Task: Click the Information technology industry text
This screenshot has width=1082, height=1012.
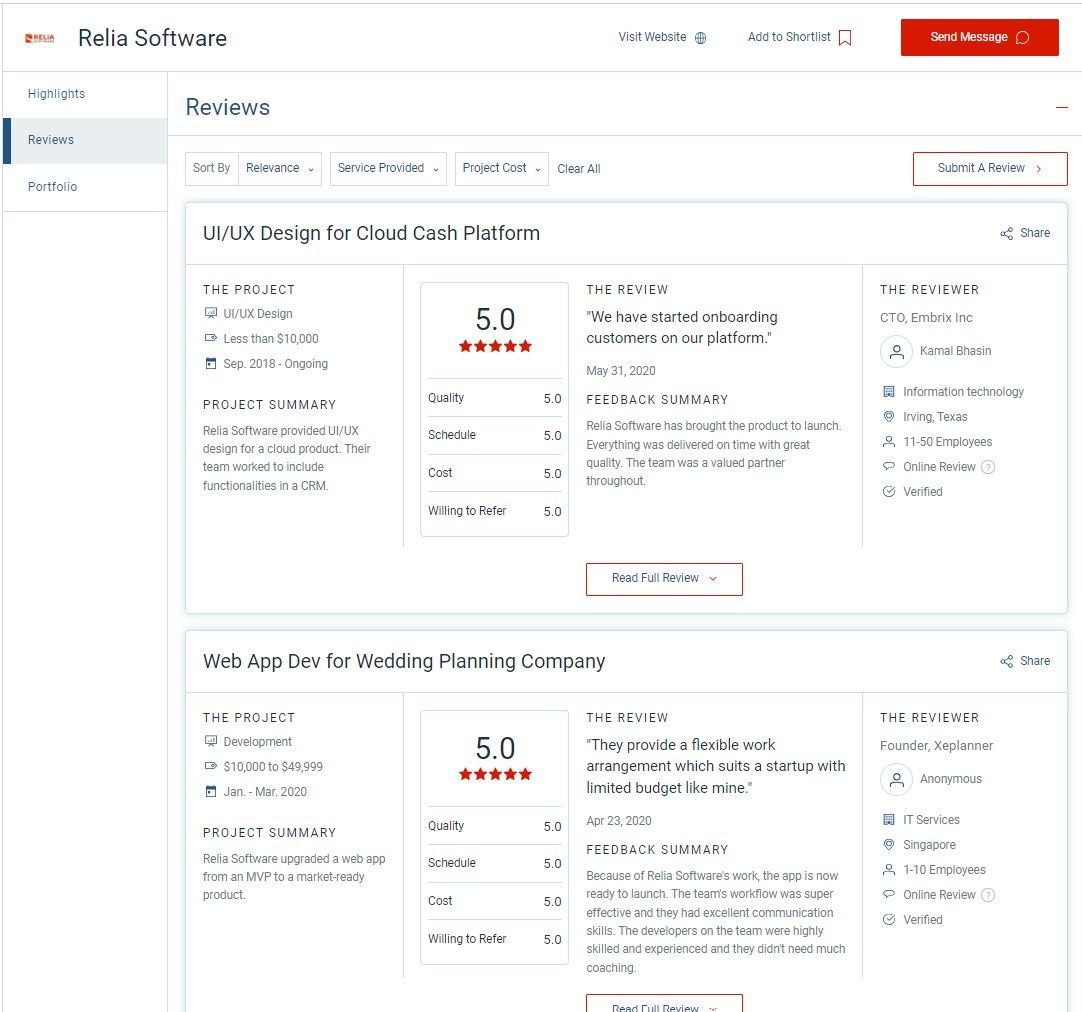Action: (x=963, y=392)
